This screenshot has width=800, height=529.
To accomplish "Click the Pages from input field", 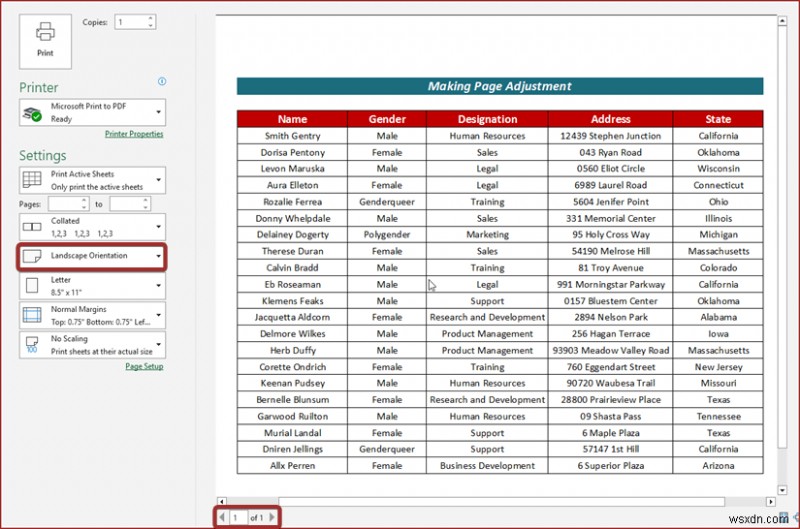I will click(x=65, y=204).
